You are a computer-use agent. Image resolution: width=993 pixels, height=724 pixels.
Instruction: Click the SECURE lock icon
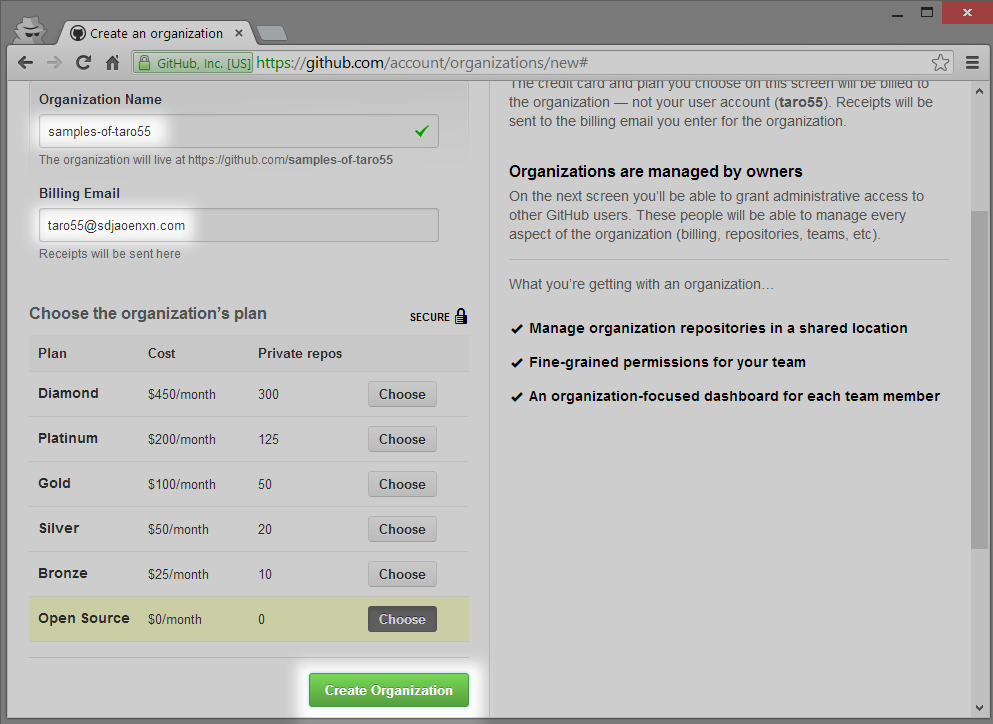(x=461, y=316)
